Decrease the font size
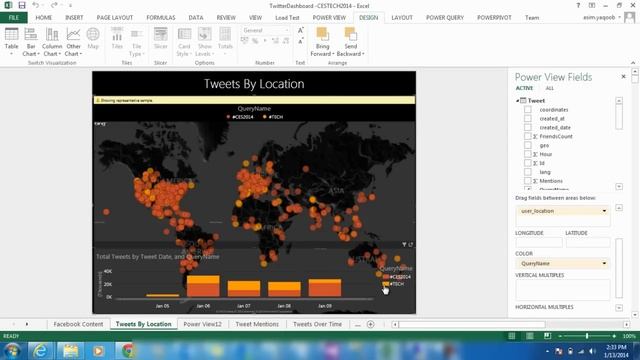 (300, 41)
